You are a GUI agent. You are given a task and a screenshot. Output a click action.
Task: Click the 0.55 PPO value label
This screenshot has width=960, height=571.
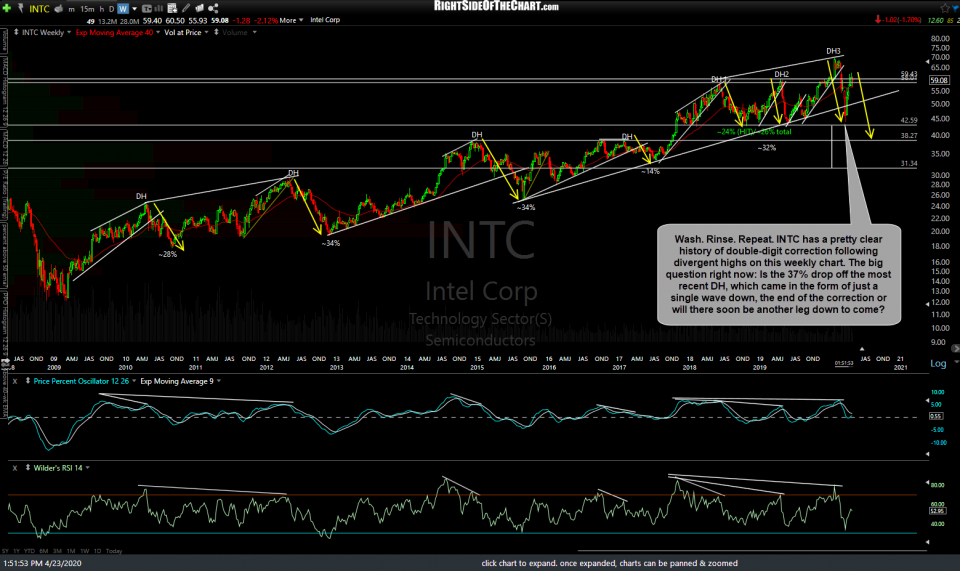pos(936,416)
